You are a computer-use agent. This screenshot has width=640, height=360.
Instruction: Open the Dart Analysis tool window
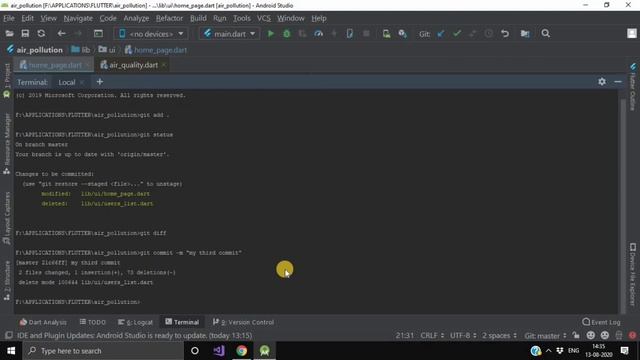[43, 322]
